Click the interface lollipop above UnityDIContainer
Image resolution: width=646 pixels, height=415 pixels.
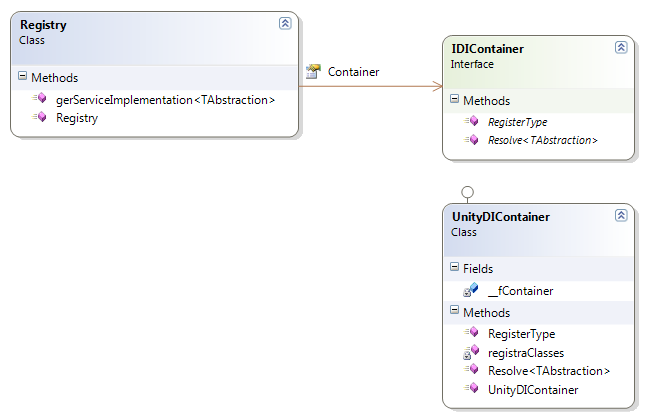pos(466,192)
